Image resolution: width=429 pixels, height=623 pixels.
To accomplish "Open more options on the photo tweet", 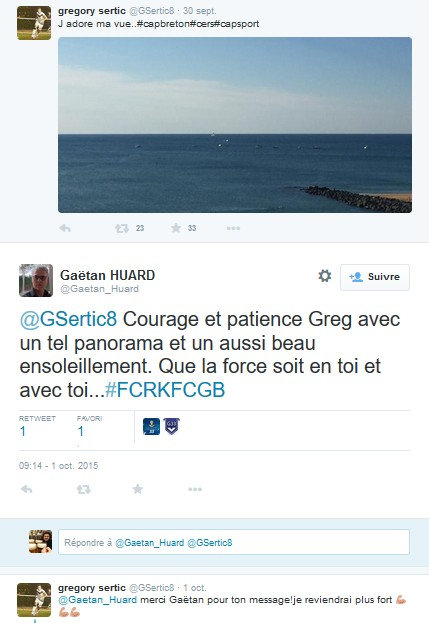I will coord(233,228).
